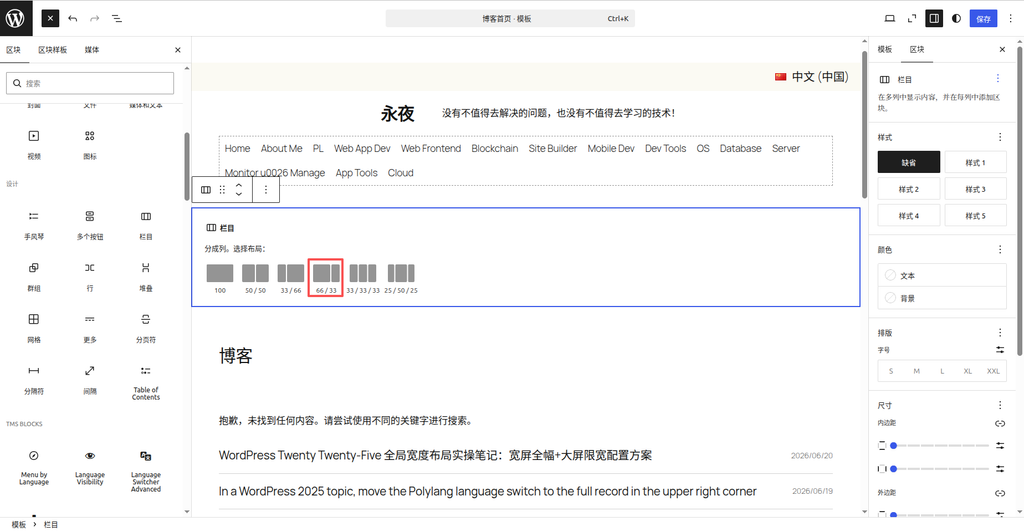Screen dimensions: 1024x531
Task: Open the desktop view preview option
Action: pos(889,18)
